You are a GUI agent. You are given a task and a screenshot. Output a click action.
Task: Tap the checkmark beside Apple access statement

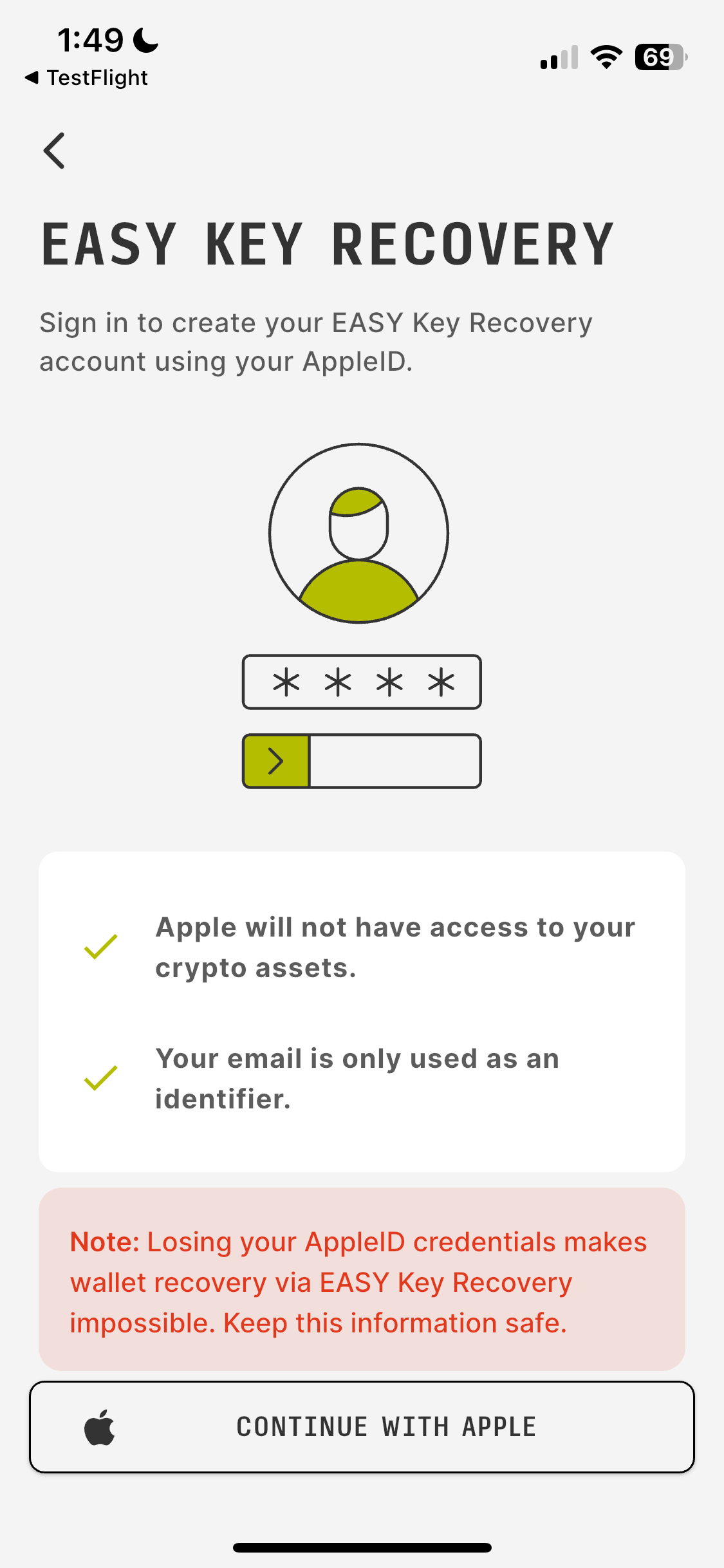(x=101, y=947)
